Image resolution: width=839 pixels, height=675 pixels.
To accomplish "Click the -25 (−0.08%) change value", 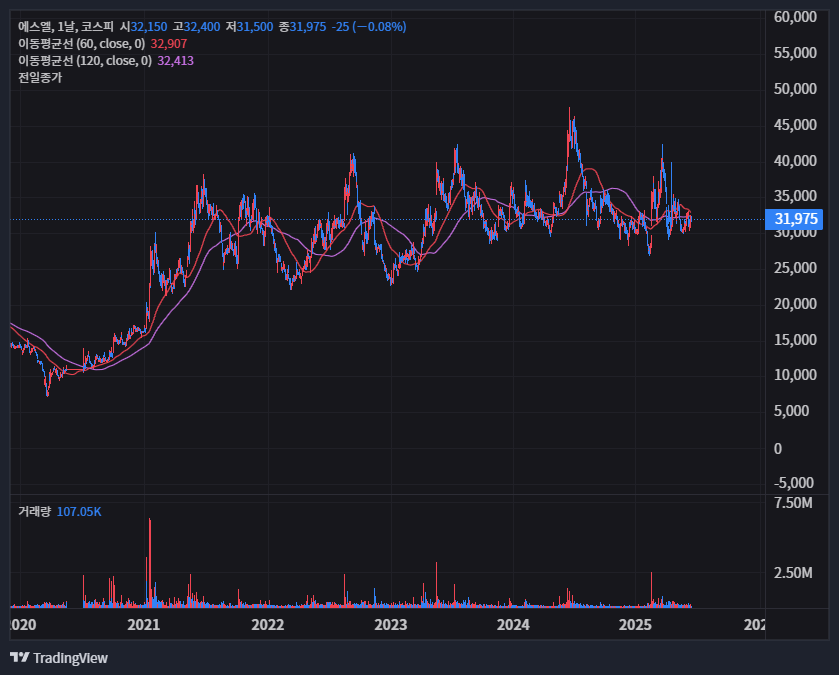I will coord(369,26).
